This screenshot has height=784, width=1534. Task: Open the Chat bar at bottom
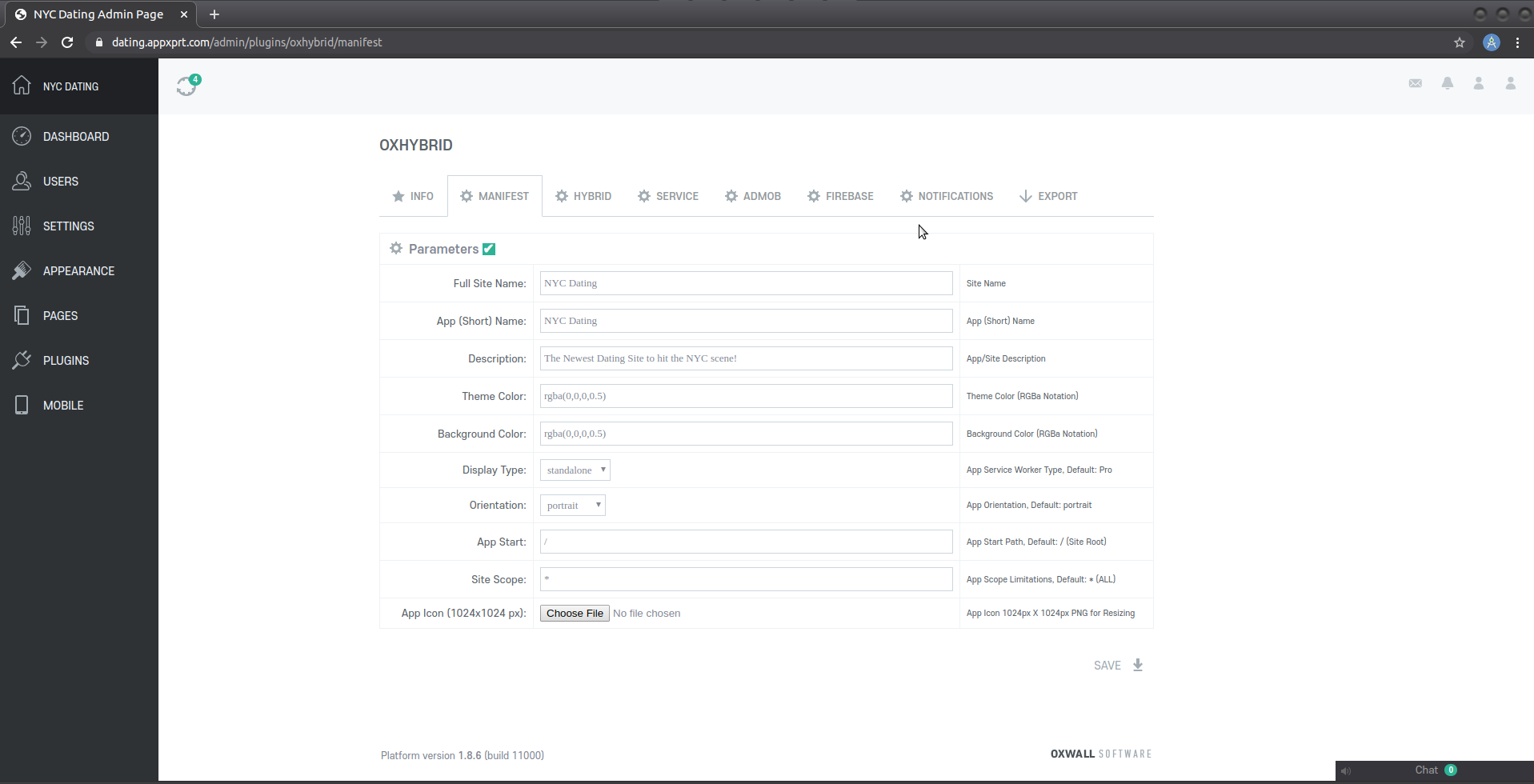[1433, 770]
